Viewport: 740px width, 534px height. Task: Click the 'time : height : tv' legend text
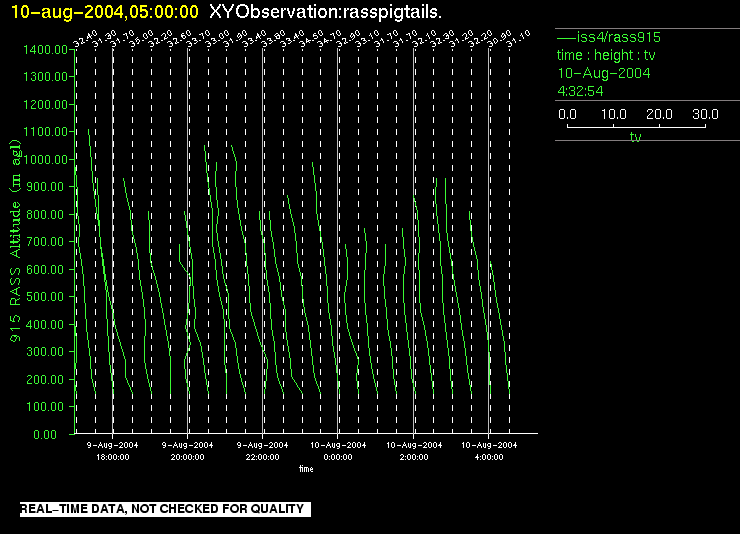coord(605,55)
